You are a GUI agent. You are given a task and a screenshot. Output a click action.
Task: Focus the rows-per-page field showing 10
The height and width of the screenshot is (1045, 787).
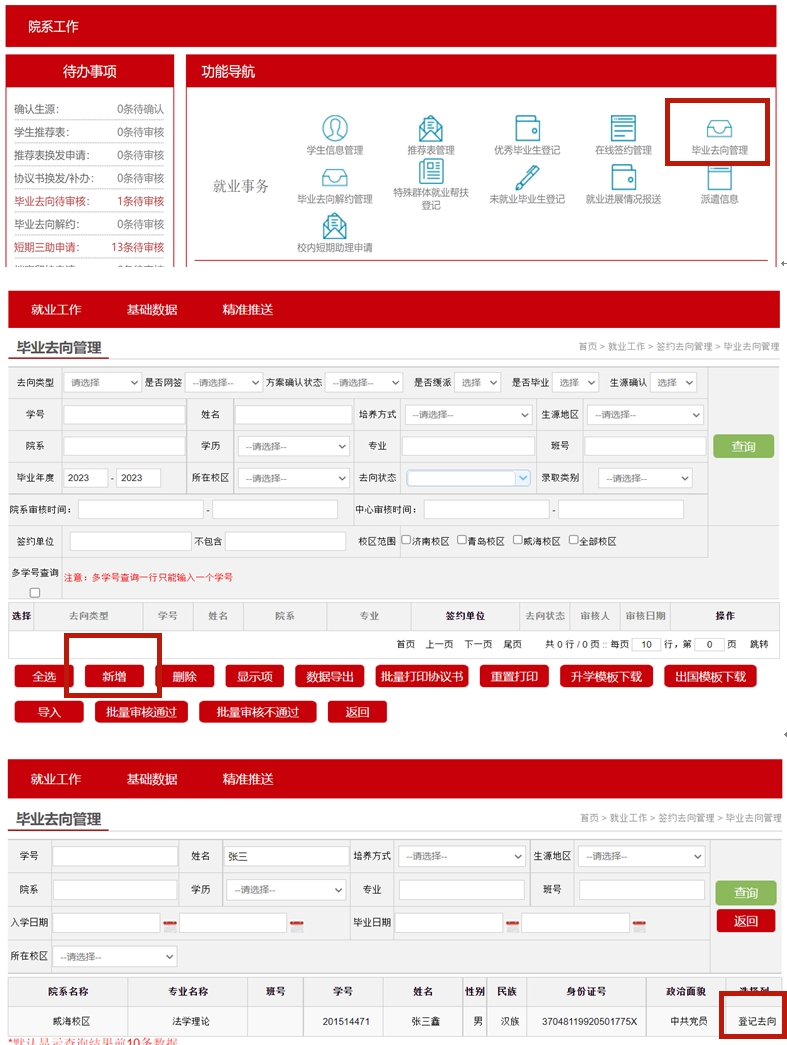pos(646,644)
